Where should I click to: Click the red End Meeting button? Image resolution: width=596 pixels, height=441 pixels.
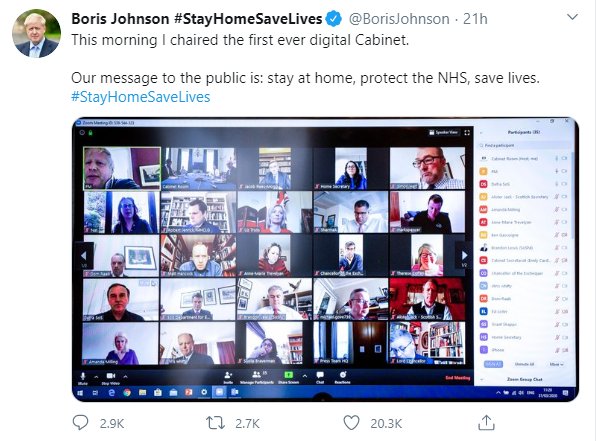coord(458,378)
